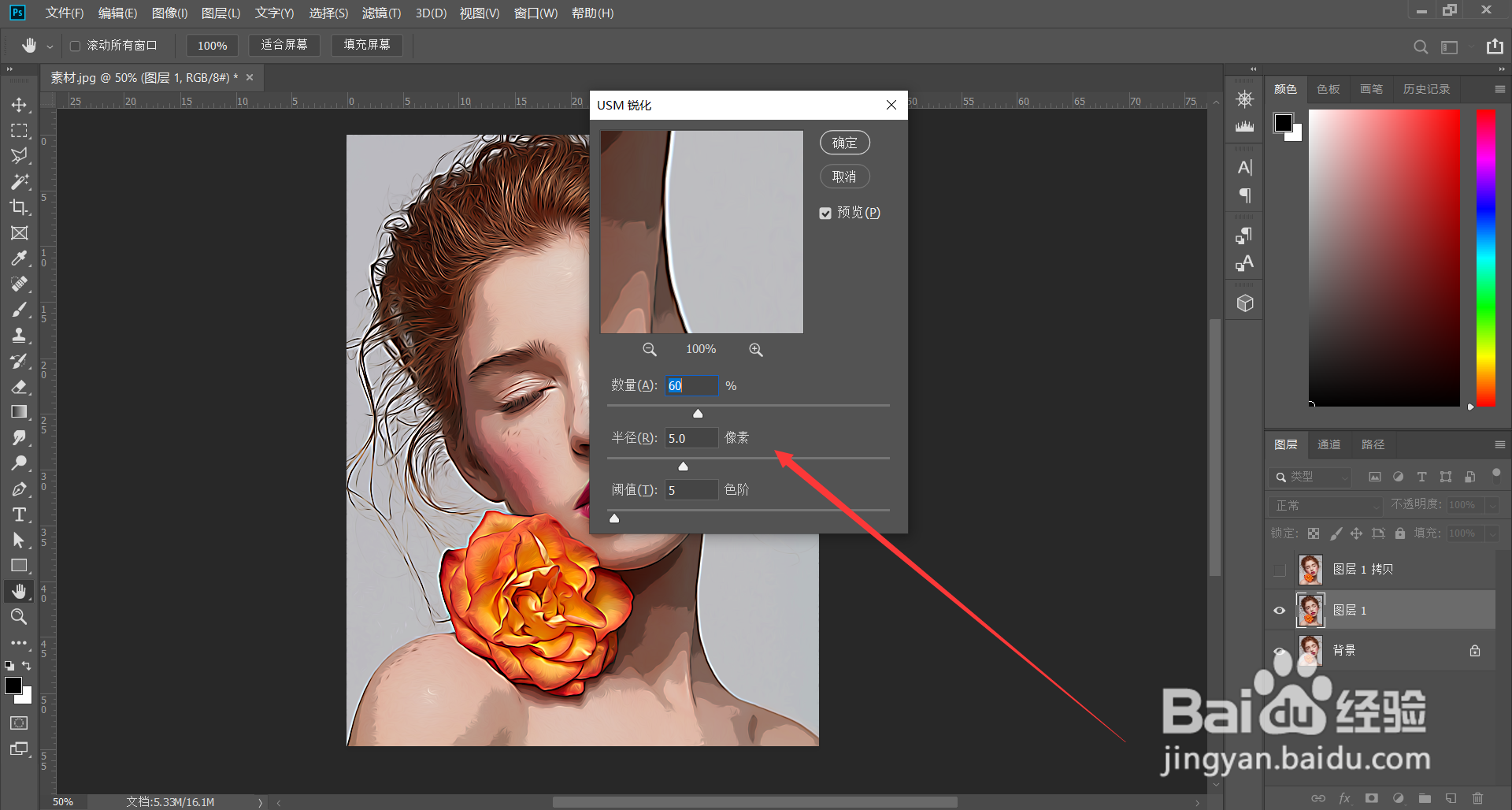Toggle lock image pixels brush icon
This screenshot has height=810, width=1512.
(1336, 533)
